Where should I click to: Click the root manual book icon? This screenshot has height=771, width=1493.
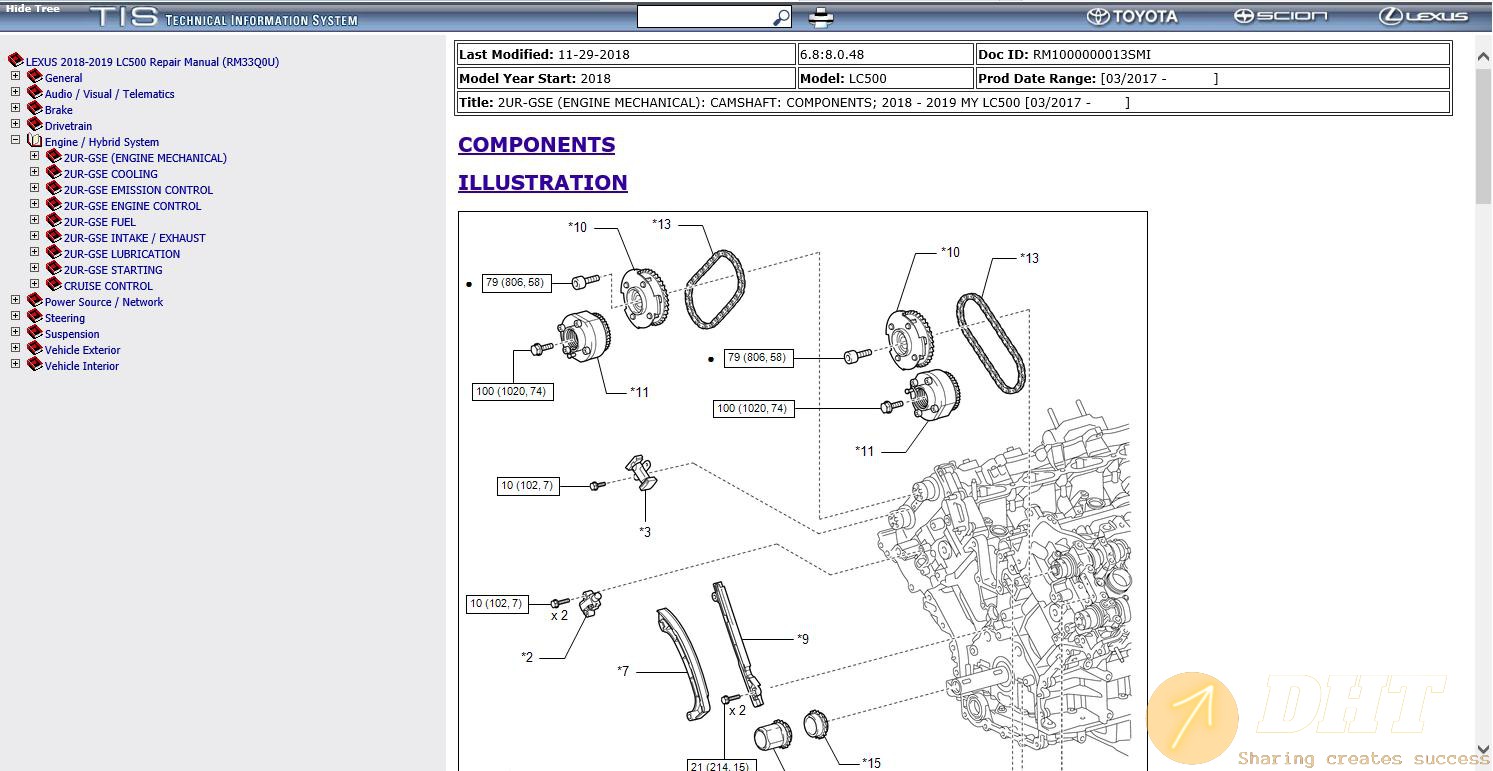(15, 60)
